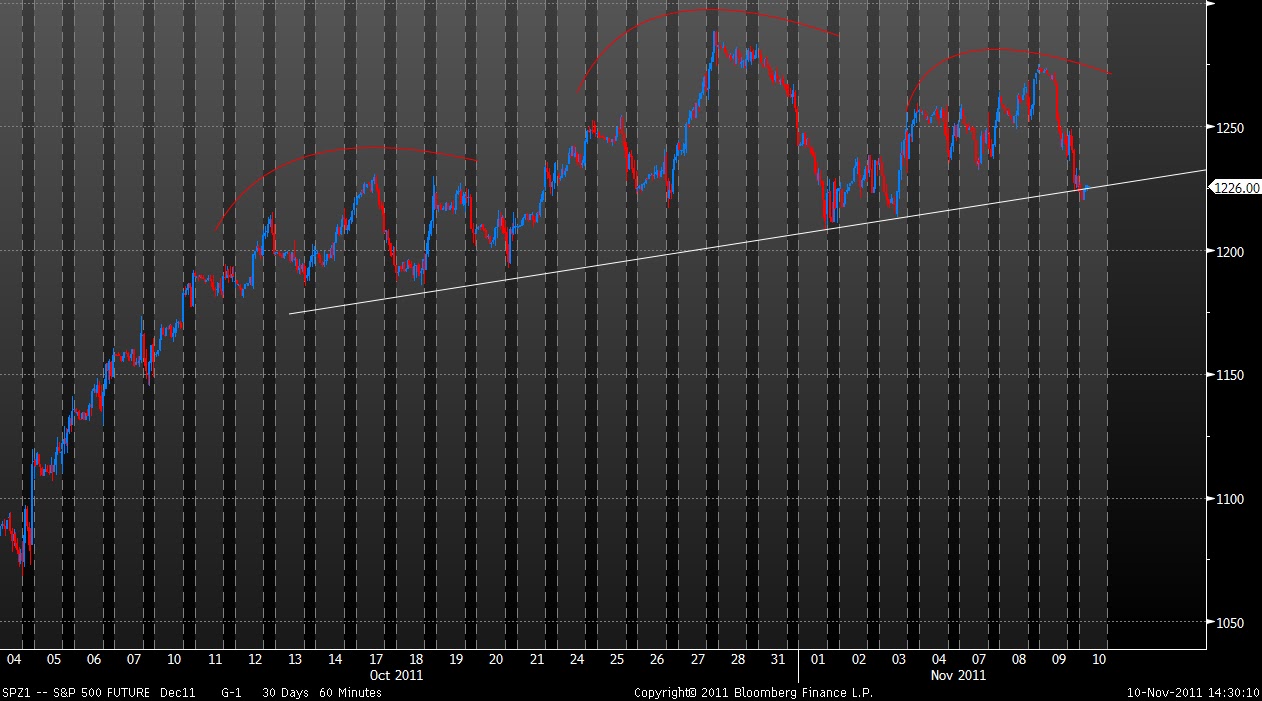
Task: Select the white ascending trendline annotation
Action: point(747,242)
